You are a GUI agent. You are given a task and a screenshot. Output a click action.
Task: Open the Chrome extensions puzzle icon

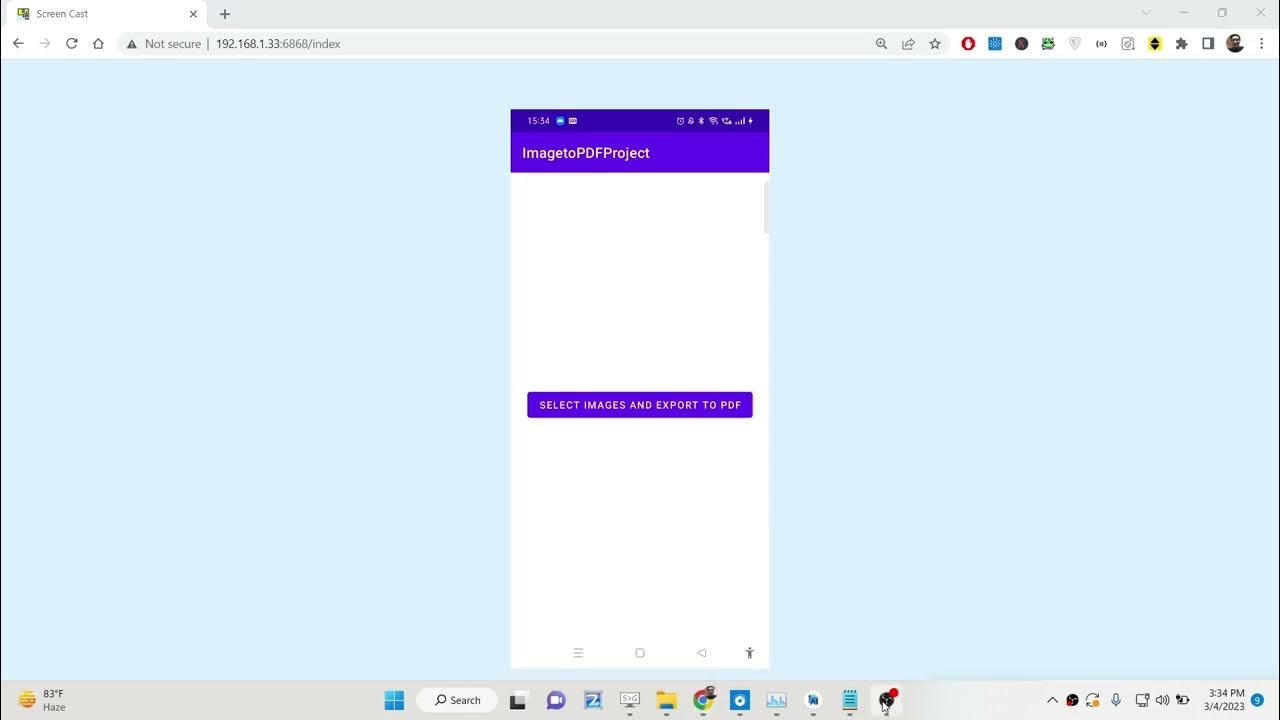point(1181,44)
